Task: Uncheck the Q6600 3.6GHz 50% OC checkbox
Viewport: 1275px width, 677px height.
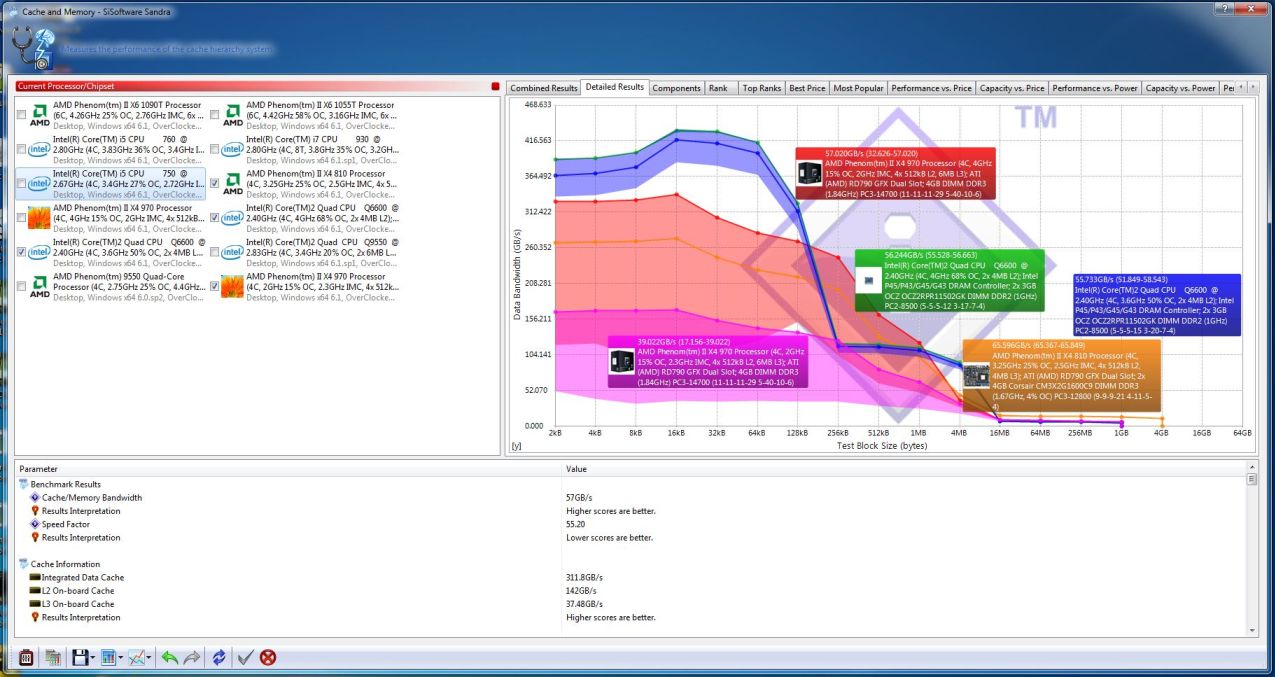Action: click(22, 252)
